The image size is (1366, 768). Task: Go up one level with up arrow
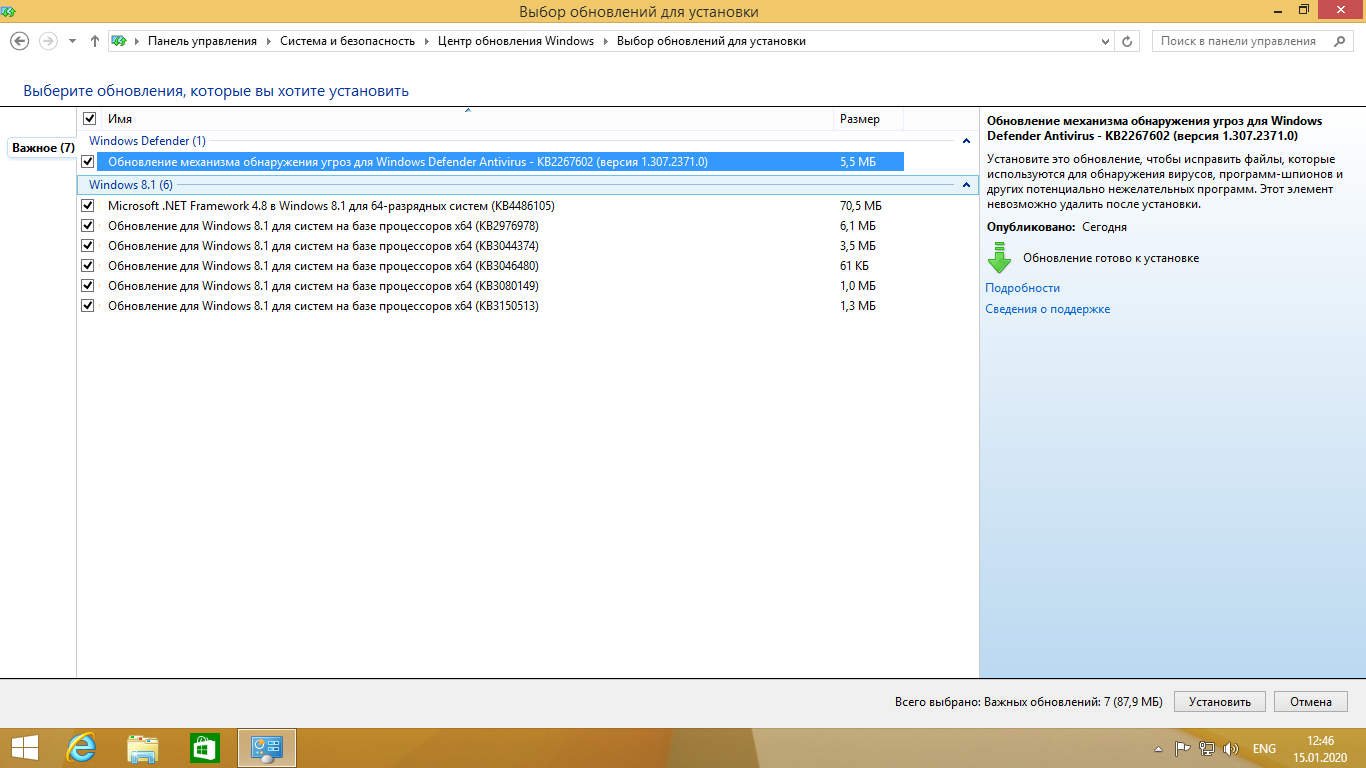click(x=95, y=41)
